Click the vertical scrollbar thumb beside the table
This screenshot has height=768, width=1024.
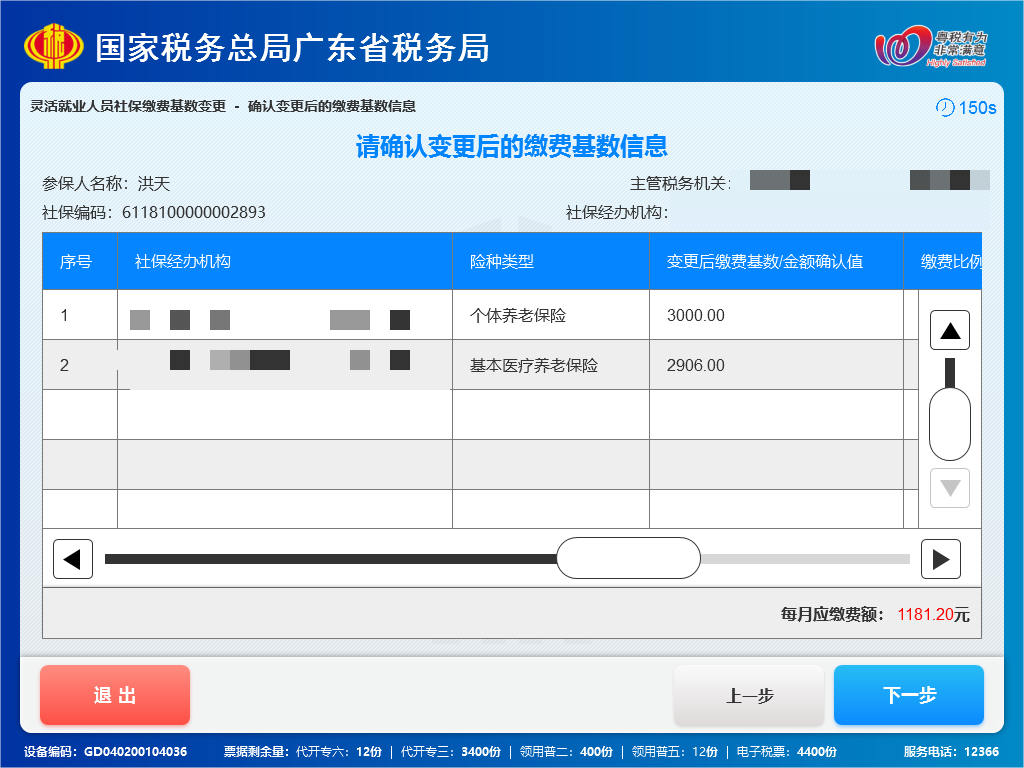pyautogui.click(x=948, y=424)
